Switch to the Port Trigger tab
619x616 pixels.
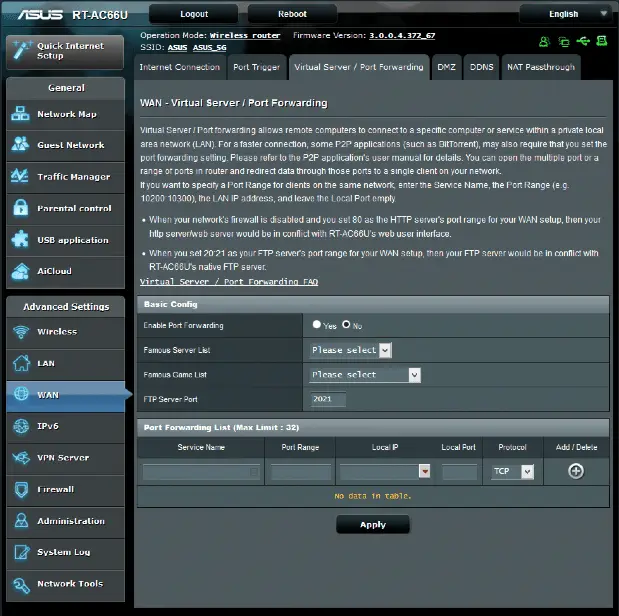click(x=257, y=67)
